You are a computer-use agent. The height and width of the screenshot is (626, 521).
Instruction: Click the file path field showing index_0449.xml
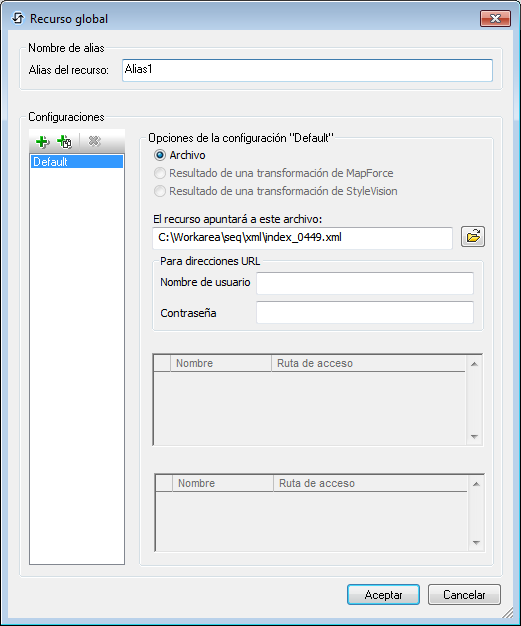tap(302, 238)
